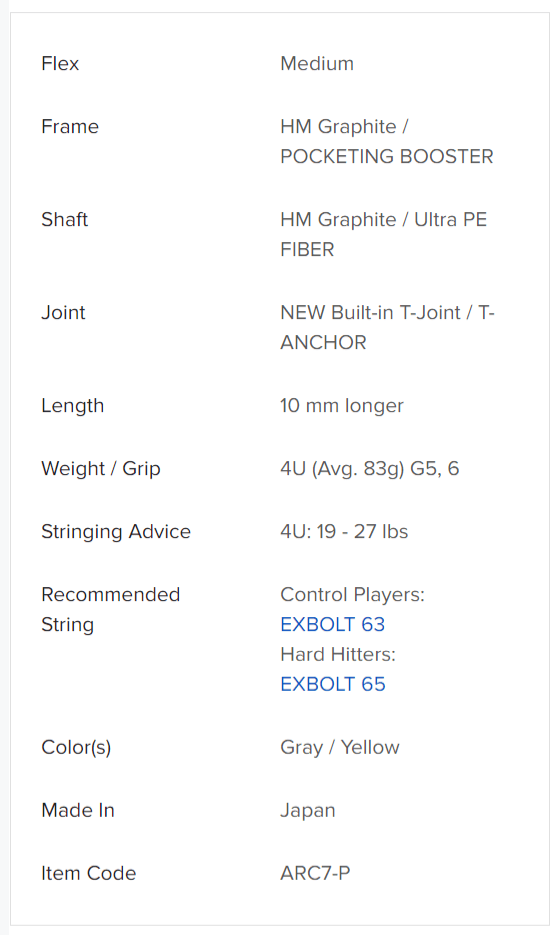Click the POCKETING BOOSTER frame text
Screen dimensions: 558x935
(387, 156)
